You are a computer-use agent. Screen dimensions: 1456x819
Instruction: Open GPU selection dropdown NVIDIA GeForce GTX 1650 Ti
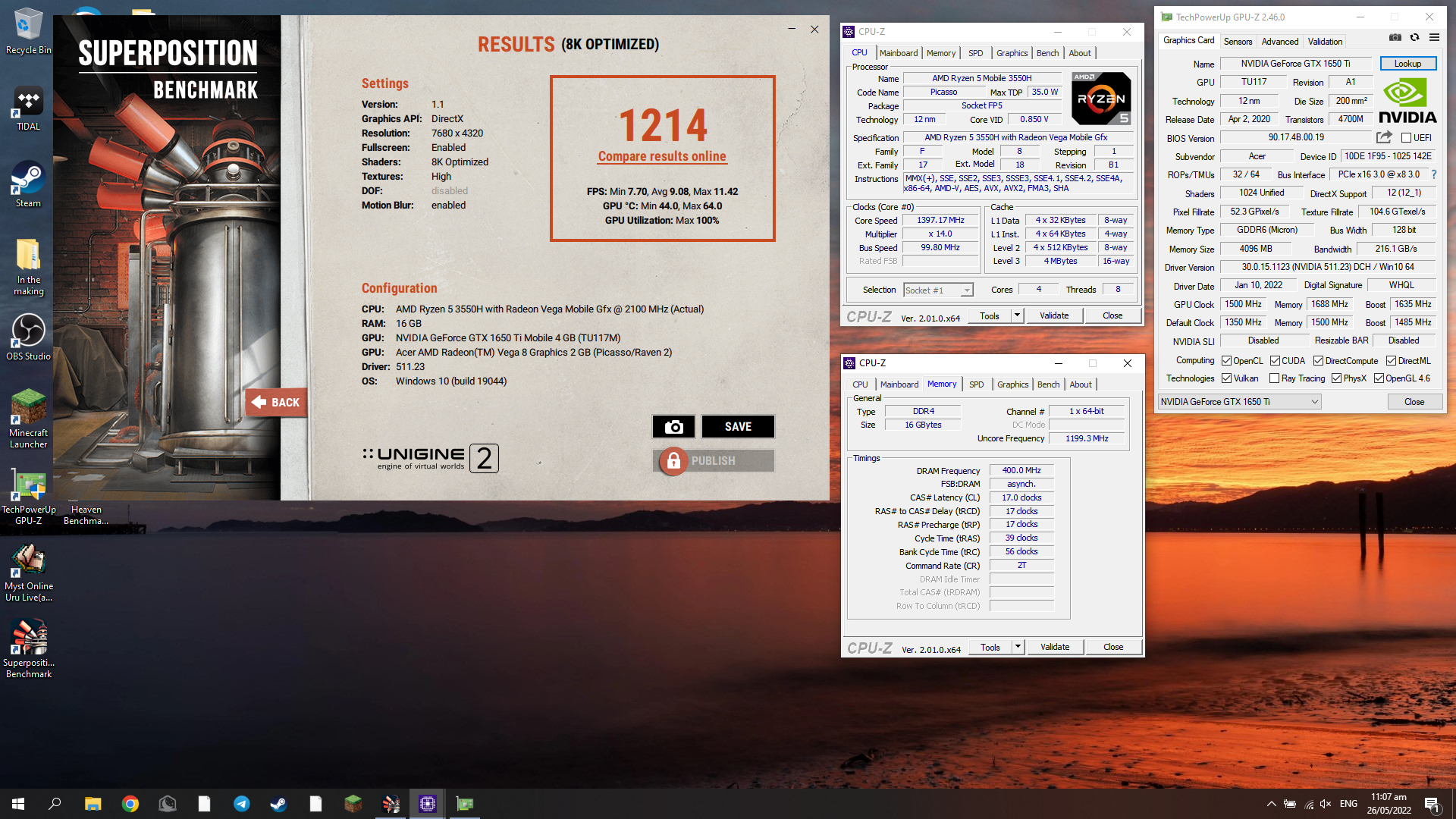point(1239,402)
